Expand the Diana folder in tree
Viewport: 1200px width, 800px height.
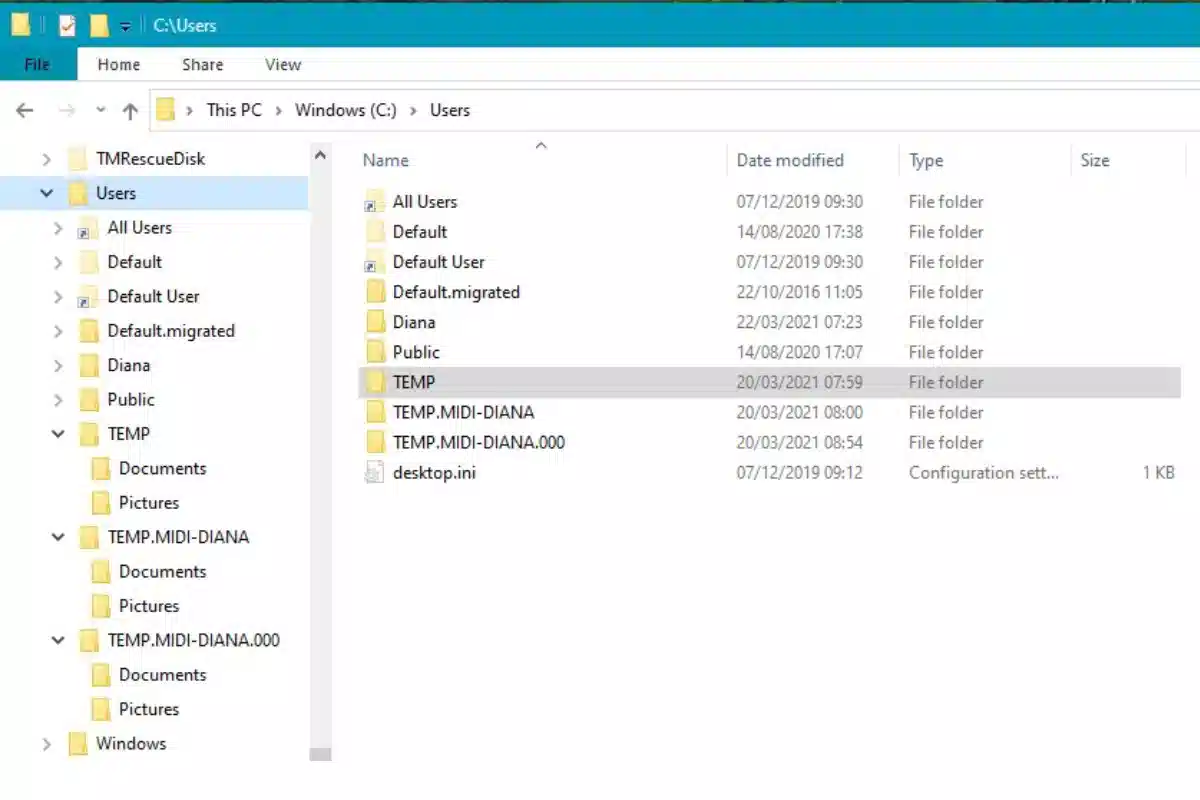coord(58,365)
